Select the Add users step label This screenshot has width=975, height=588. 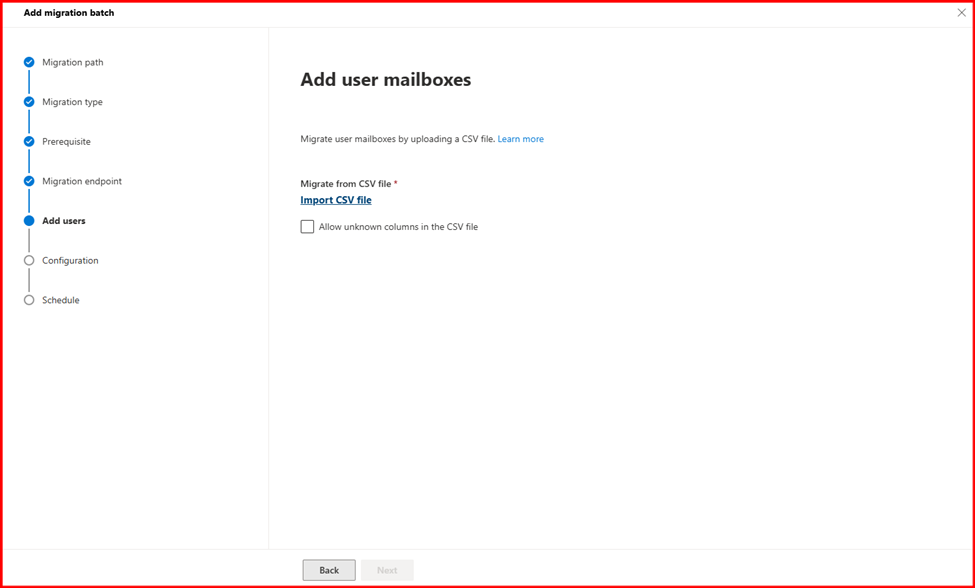(63, 221)
